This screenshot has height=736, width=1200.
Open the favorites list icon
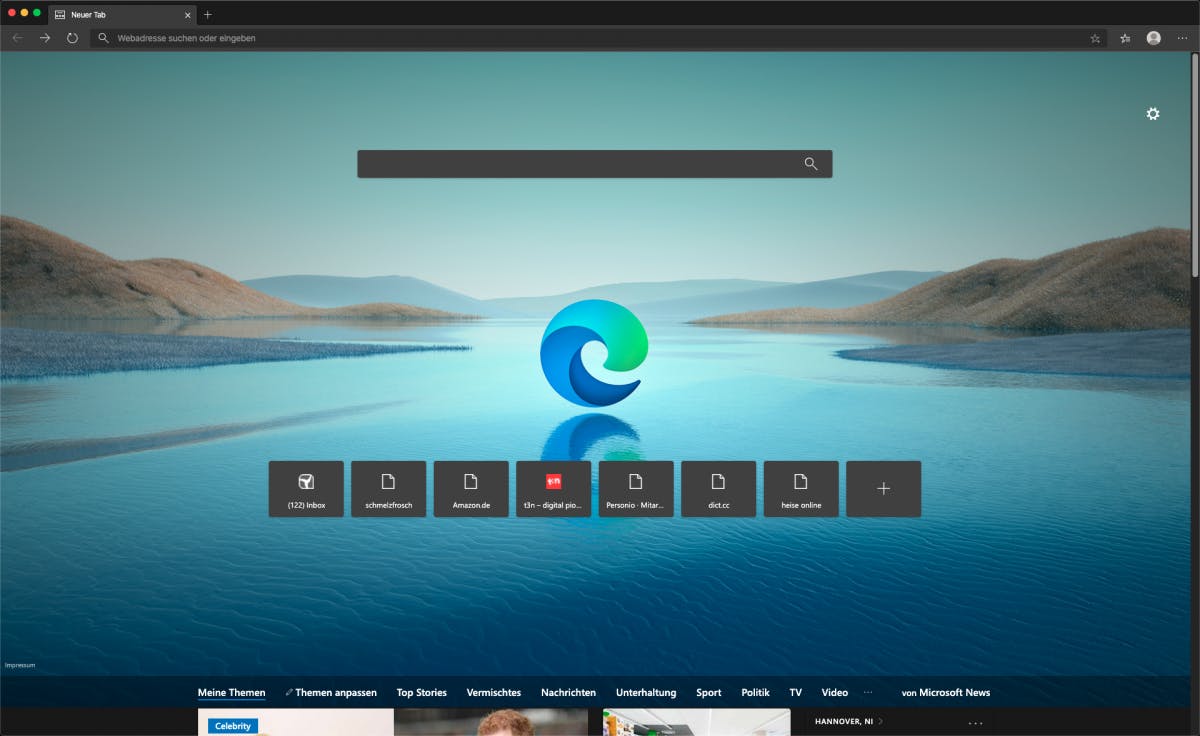[x=1125, y=38]
